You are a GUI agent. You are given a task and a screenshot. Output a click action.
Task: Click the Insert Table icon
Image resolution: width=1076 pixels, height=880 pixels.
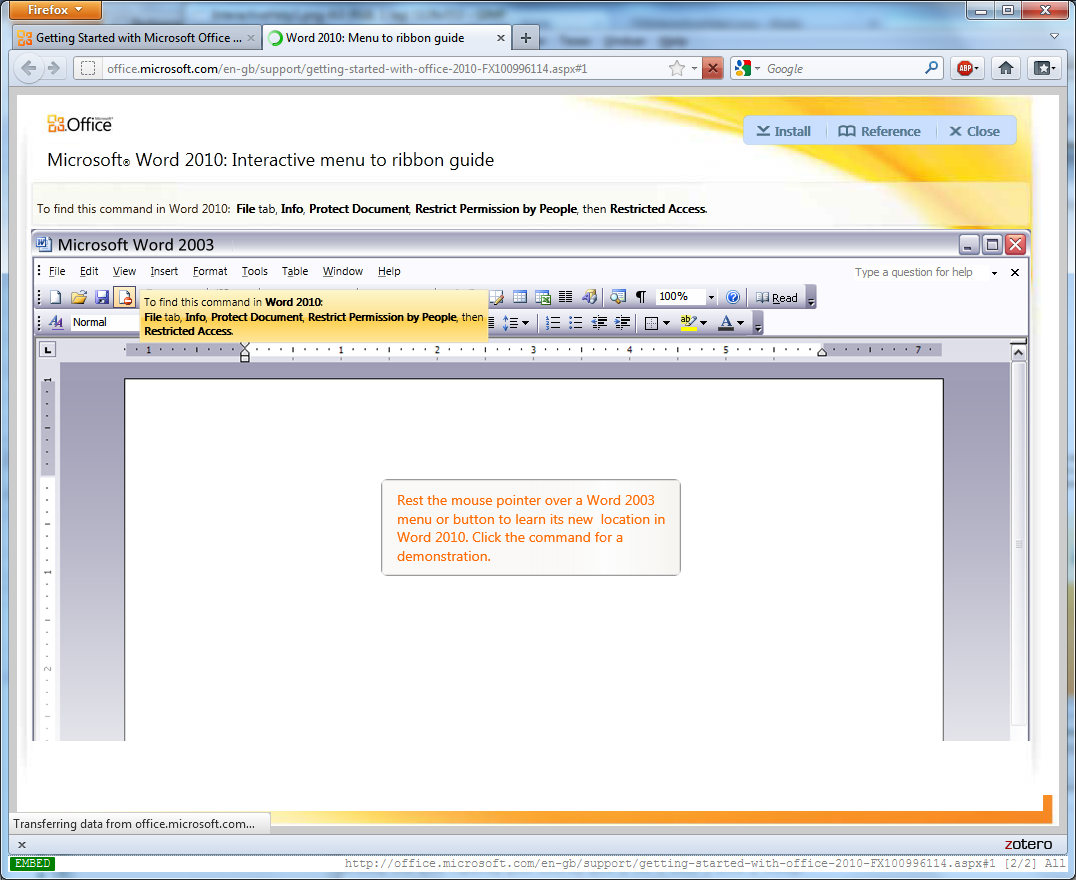[x=520, y=297]
